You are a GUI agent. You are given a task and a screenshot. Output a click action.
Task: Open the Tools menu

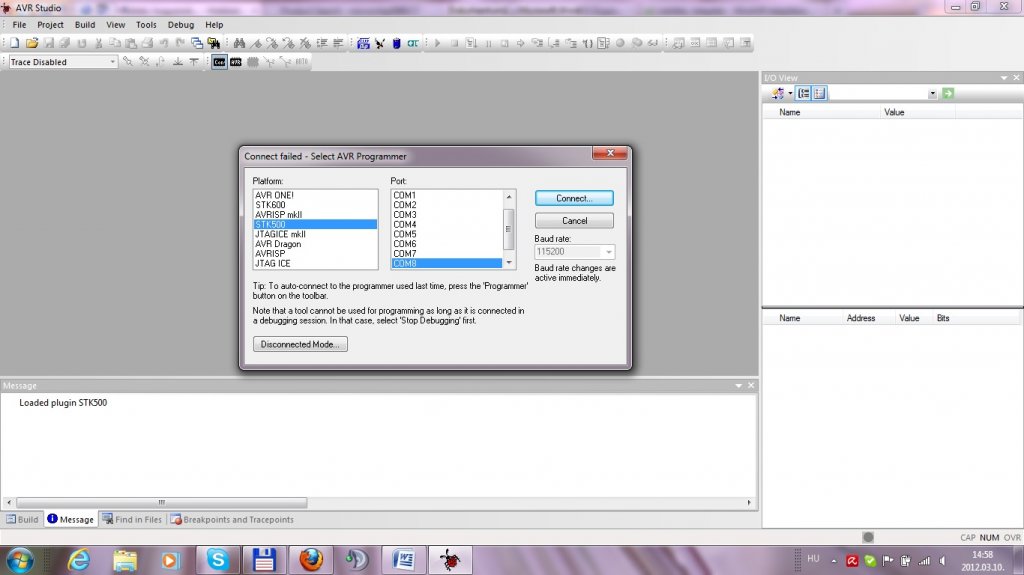(x=146, y=25)
